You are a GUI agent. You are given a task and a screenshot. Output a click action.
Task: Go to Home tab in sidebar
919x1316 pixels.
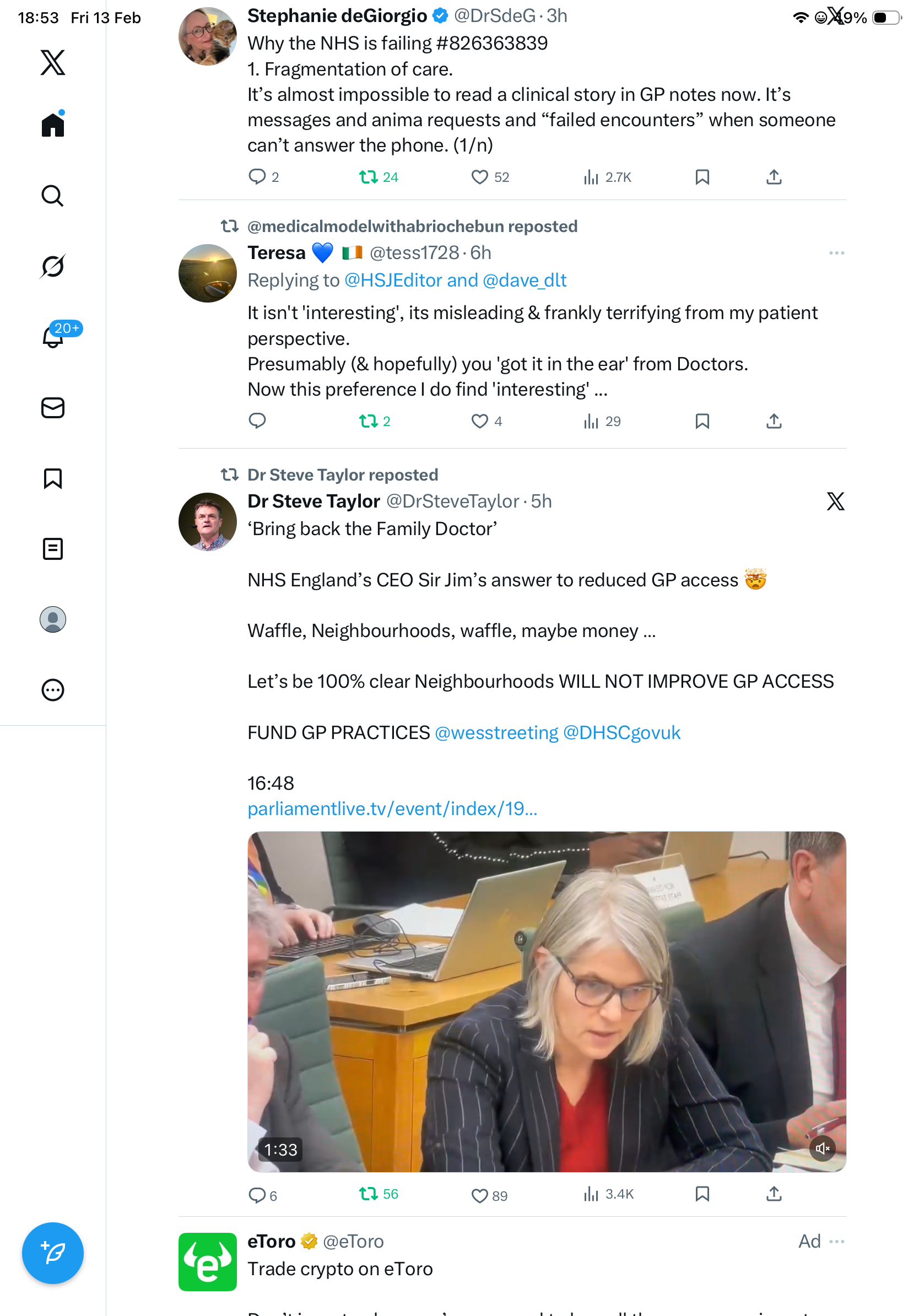pos(53,125)
